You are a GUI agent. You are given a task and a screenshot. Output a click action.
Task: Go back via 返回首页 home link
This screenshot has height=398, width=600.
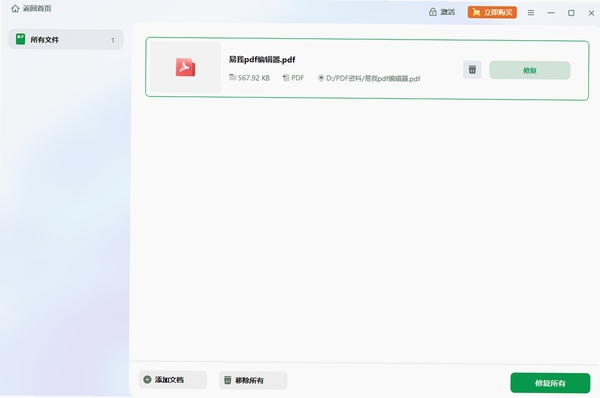pos(31,8)
